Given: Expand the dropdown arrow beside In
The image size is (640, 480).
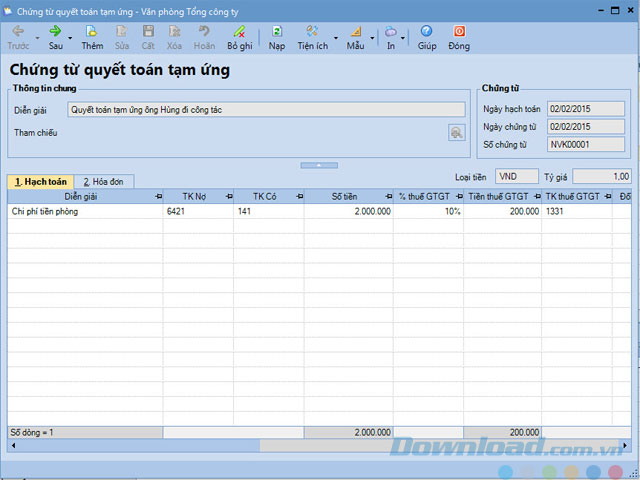Looking at the screenshot, I should [x=402, y=38].
